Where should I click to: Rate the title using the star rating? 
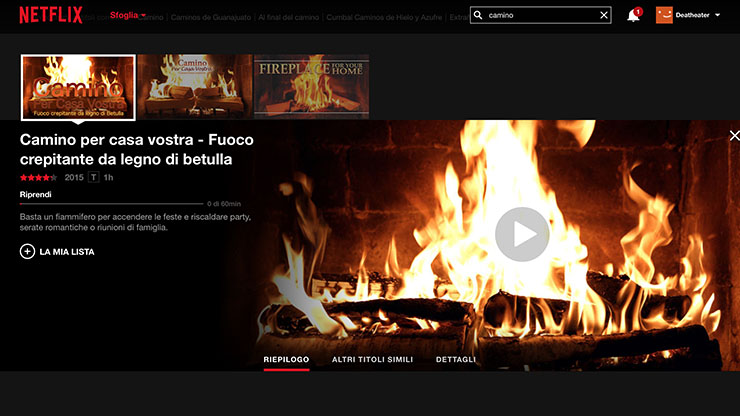pos(39,177)
